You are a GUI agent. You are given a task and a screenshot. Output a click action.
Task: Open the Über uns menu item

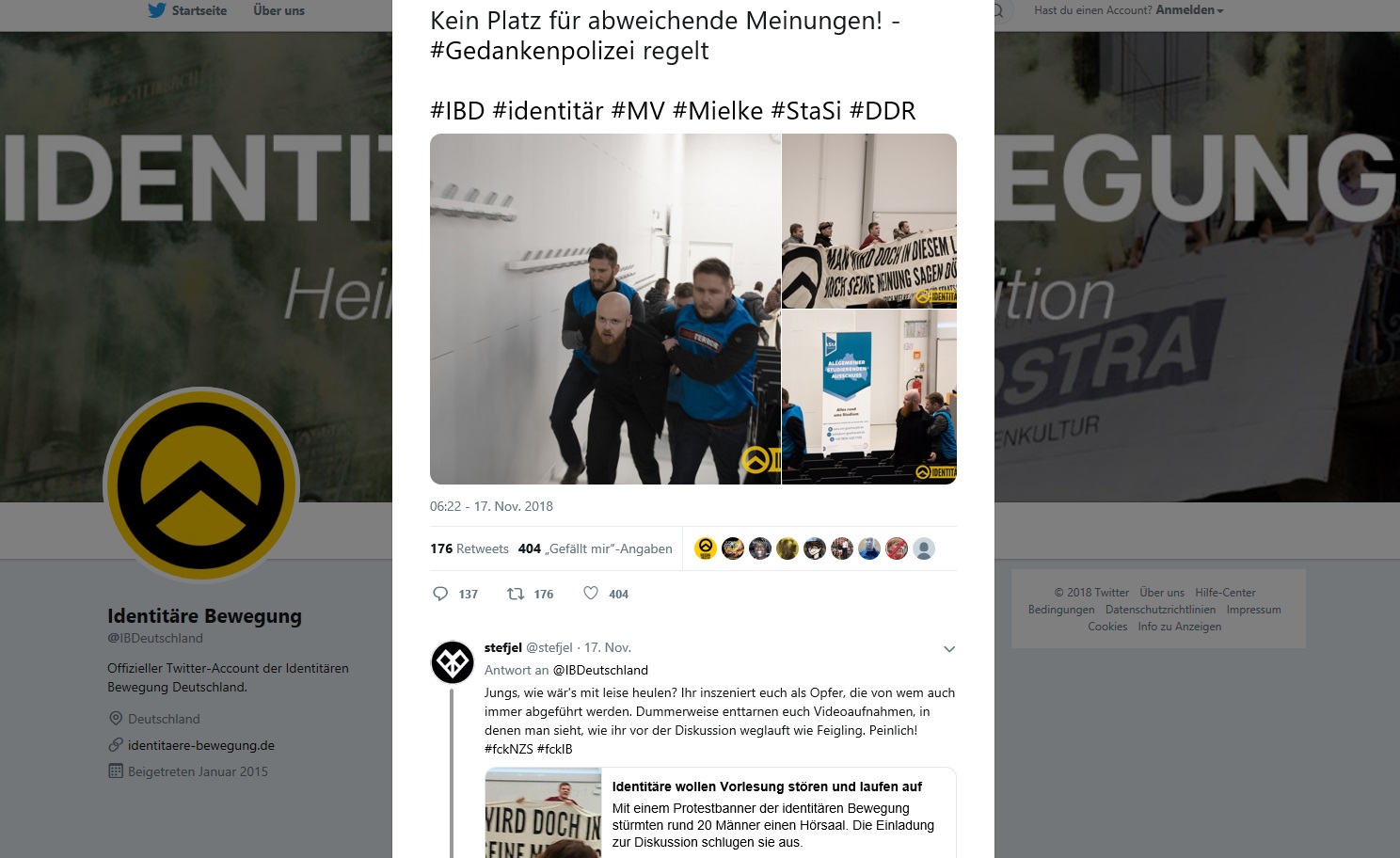click(278, 10)
